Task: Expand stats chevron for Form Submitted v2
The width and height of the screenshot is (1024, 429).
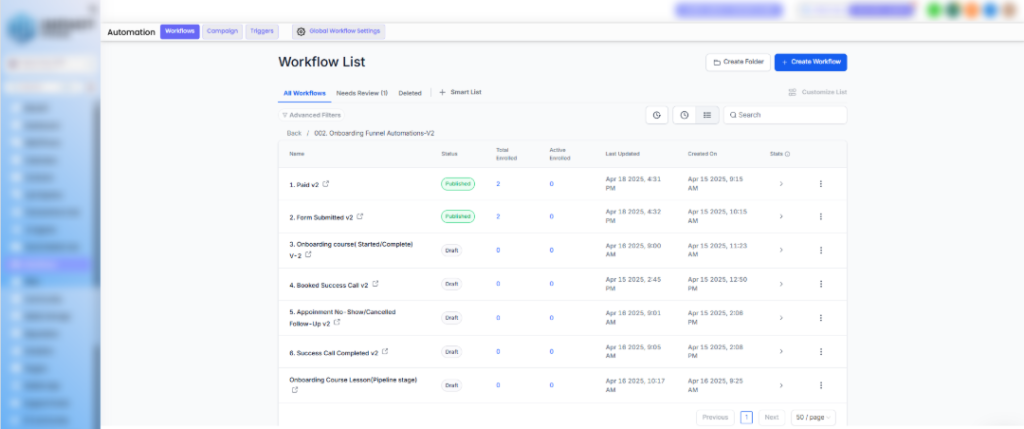Action: (x=780, y=216)
